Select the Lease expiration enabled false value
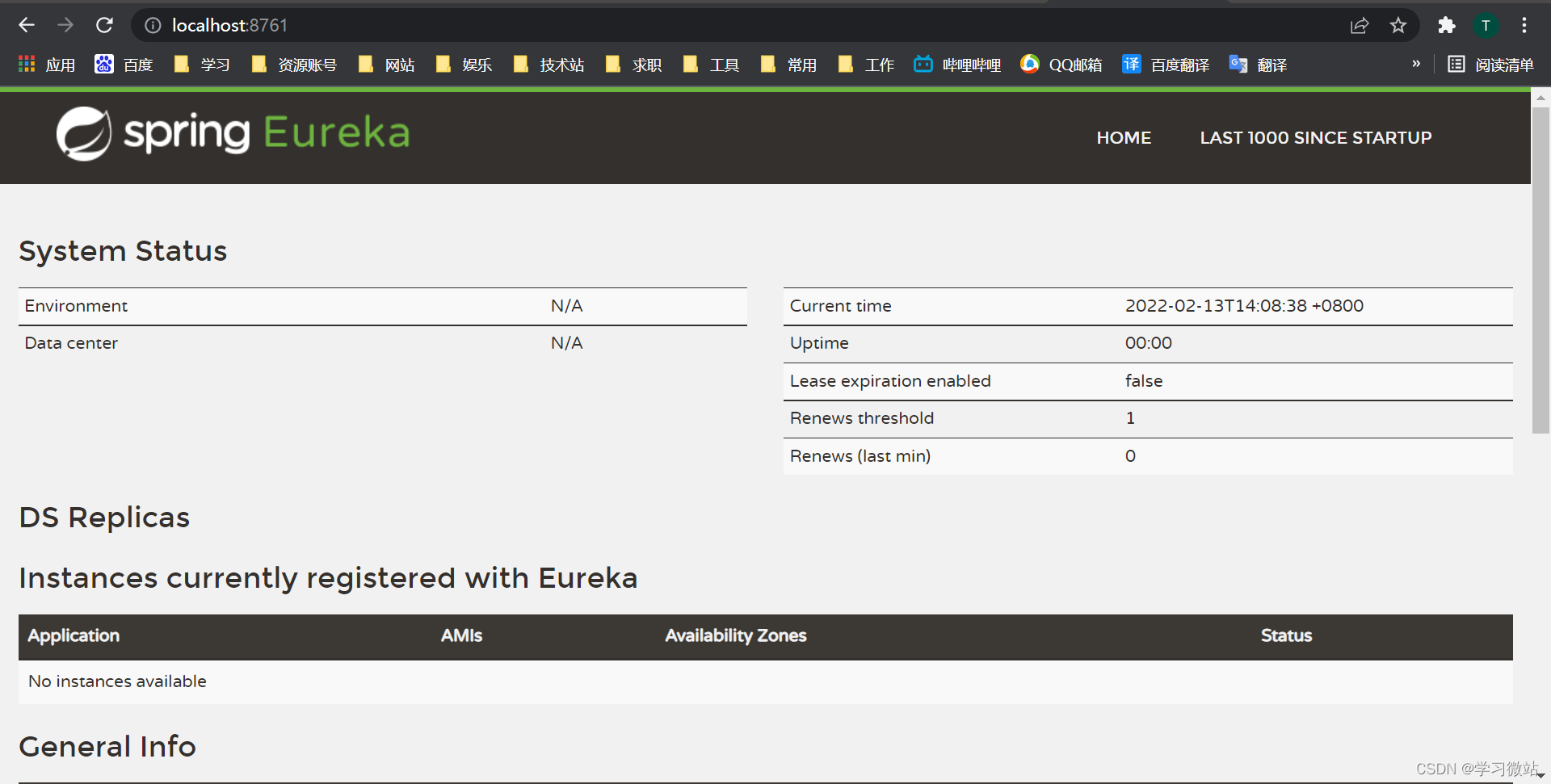The width and height of the screenshot is (1551, 784). tap(1144, 381)
